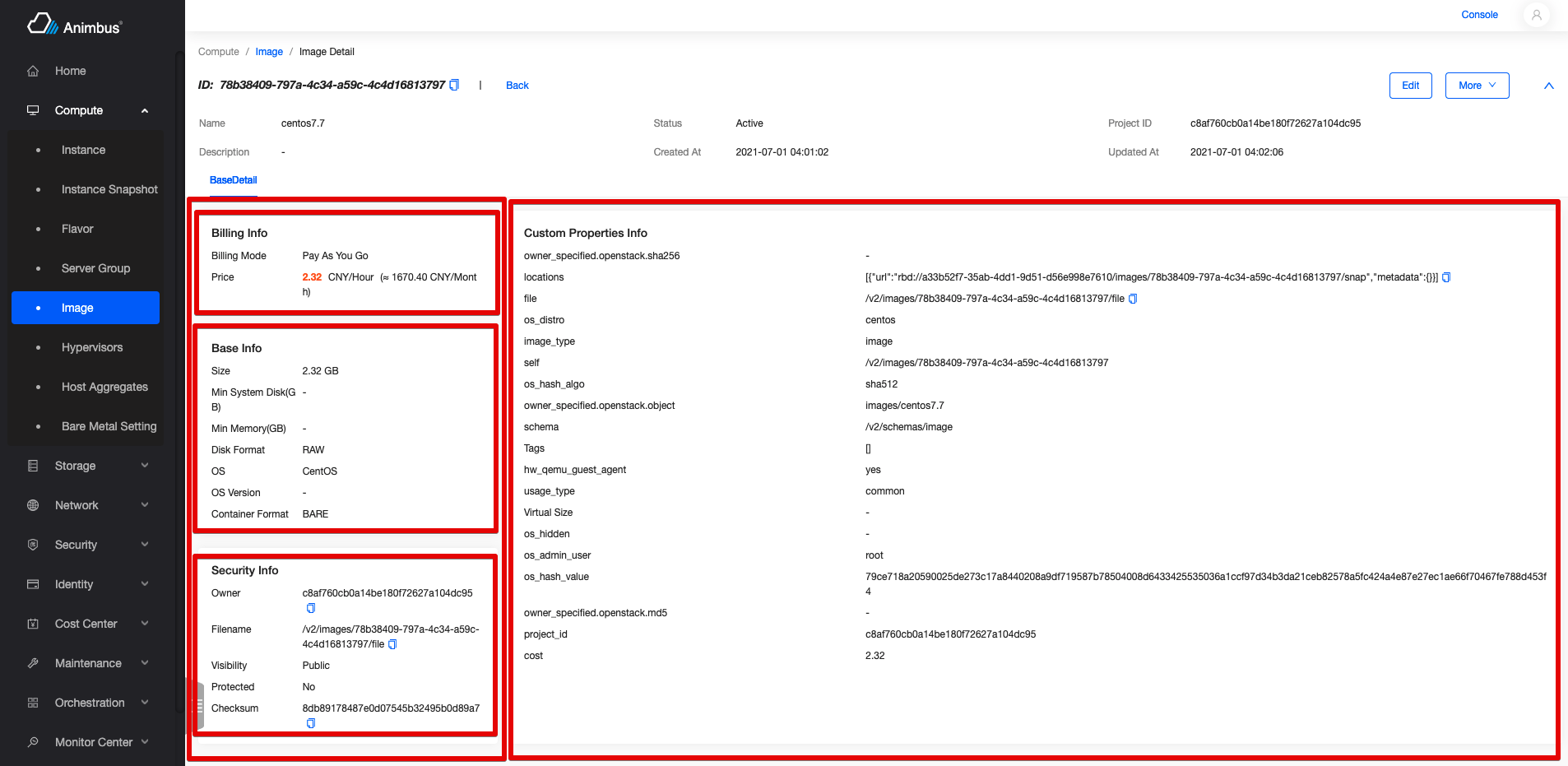Open the user account avatar menu

(x=1537, y=15)
